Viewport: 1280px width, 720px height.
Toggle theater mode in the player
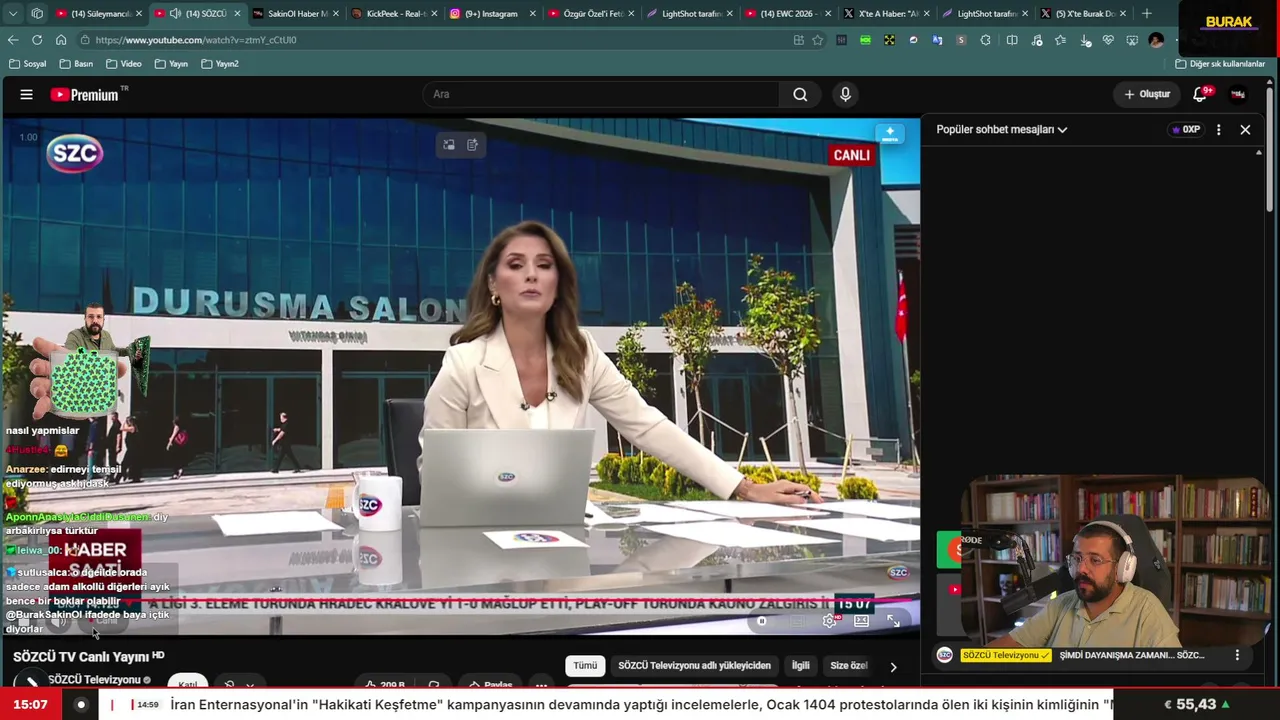coord(861,621)
